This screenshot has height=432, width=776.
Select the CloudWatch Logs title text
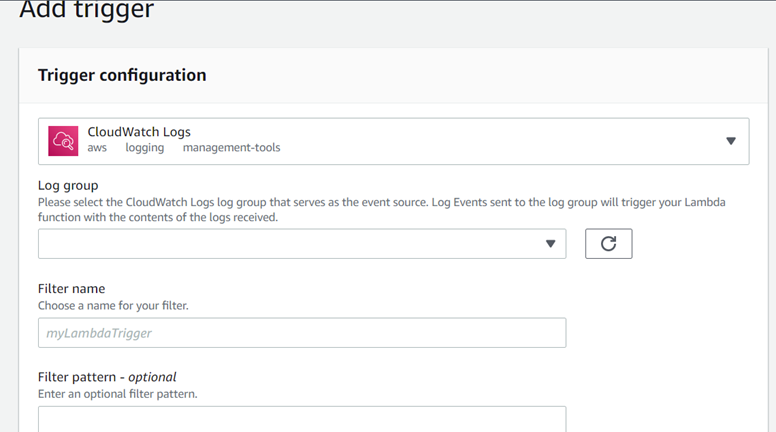(x=139, y=131)
